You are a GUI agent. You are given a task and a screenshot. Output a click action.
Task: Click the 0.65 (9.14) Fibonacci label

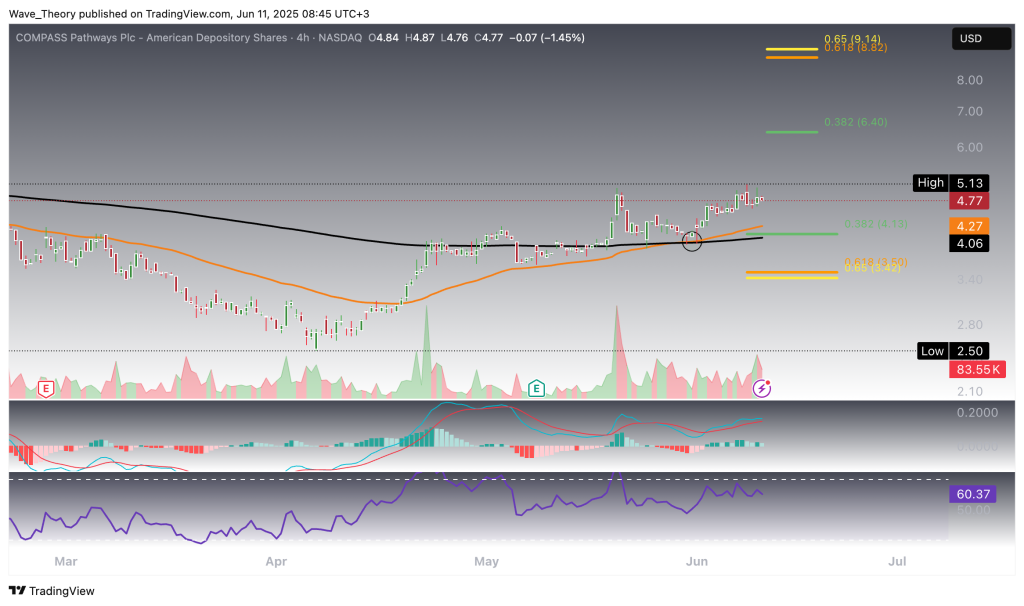point(852,39)
